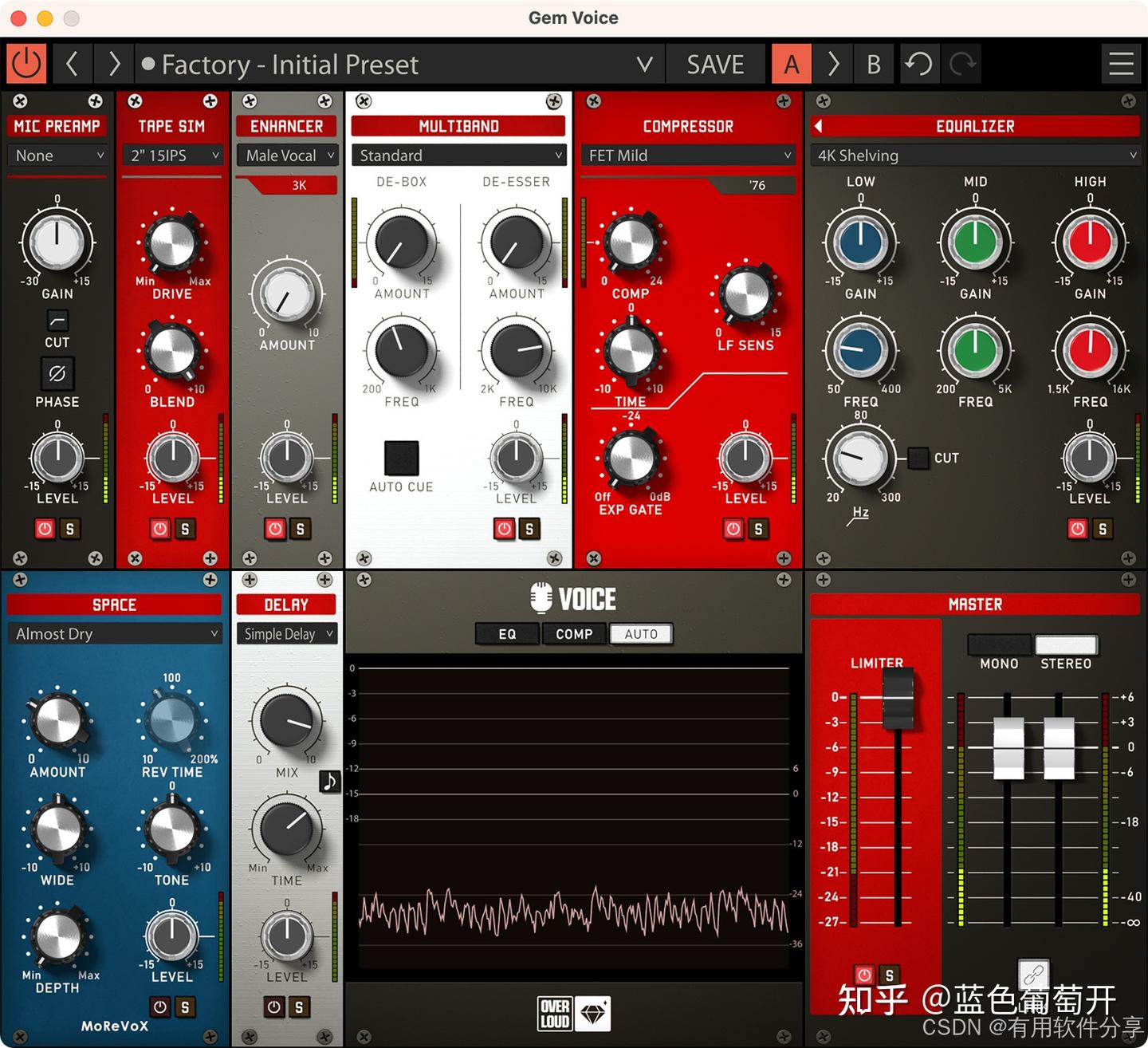The width and height of the screenshot is (1148, 1048).
Task: Save the current preset
Action: point(715,64)
